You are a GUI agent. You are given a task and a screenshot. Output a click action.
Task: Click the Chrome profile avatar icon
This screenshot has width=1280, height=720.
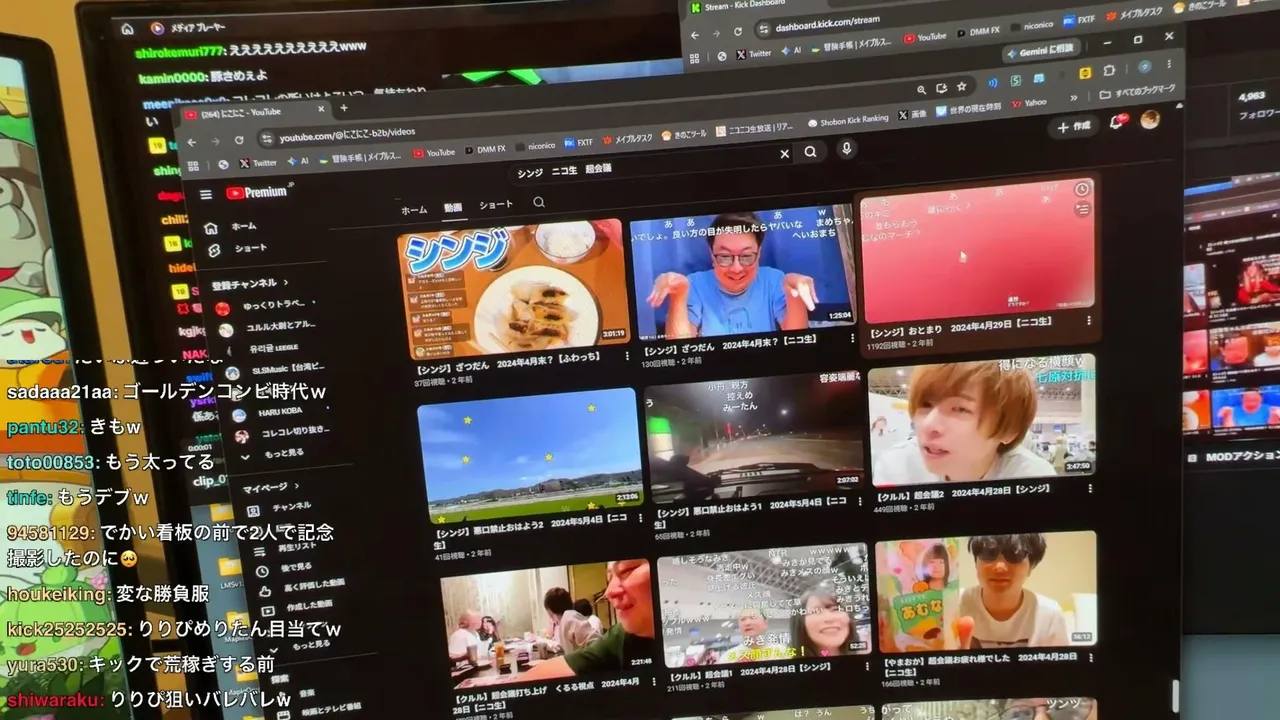tap(1145, 68)
